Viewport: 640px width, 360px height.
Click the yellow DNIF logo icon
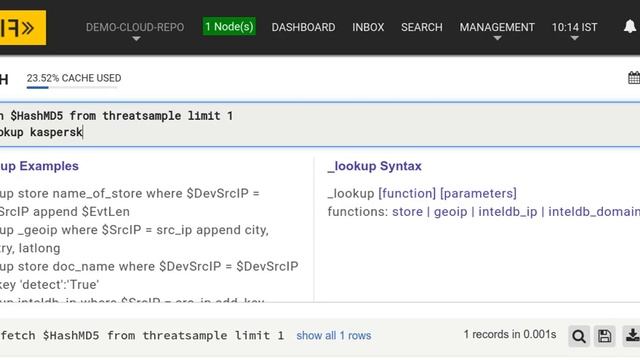click(x=22, y=27)
